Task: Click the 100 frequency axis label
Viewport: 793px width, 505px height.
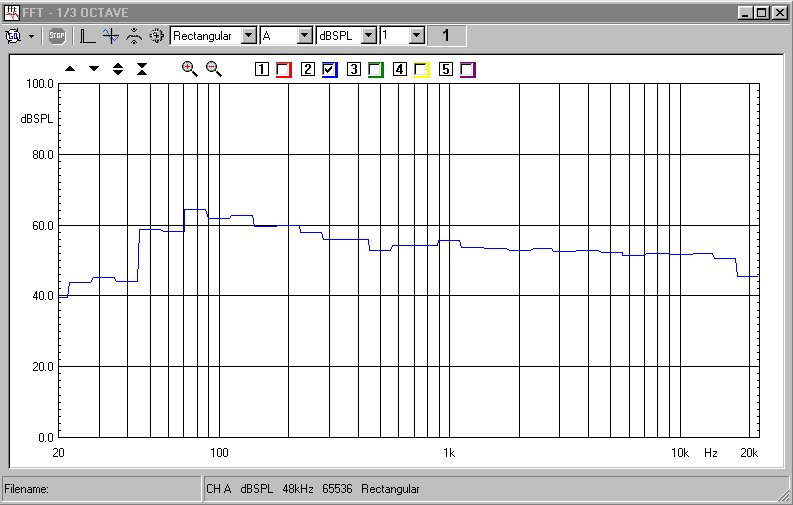Action: (x=219, y=452)
